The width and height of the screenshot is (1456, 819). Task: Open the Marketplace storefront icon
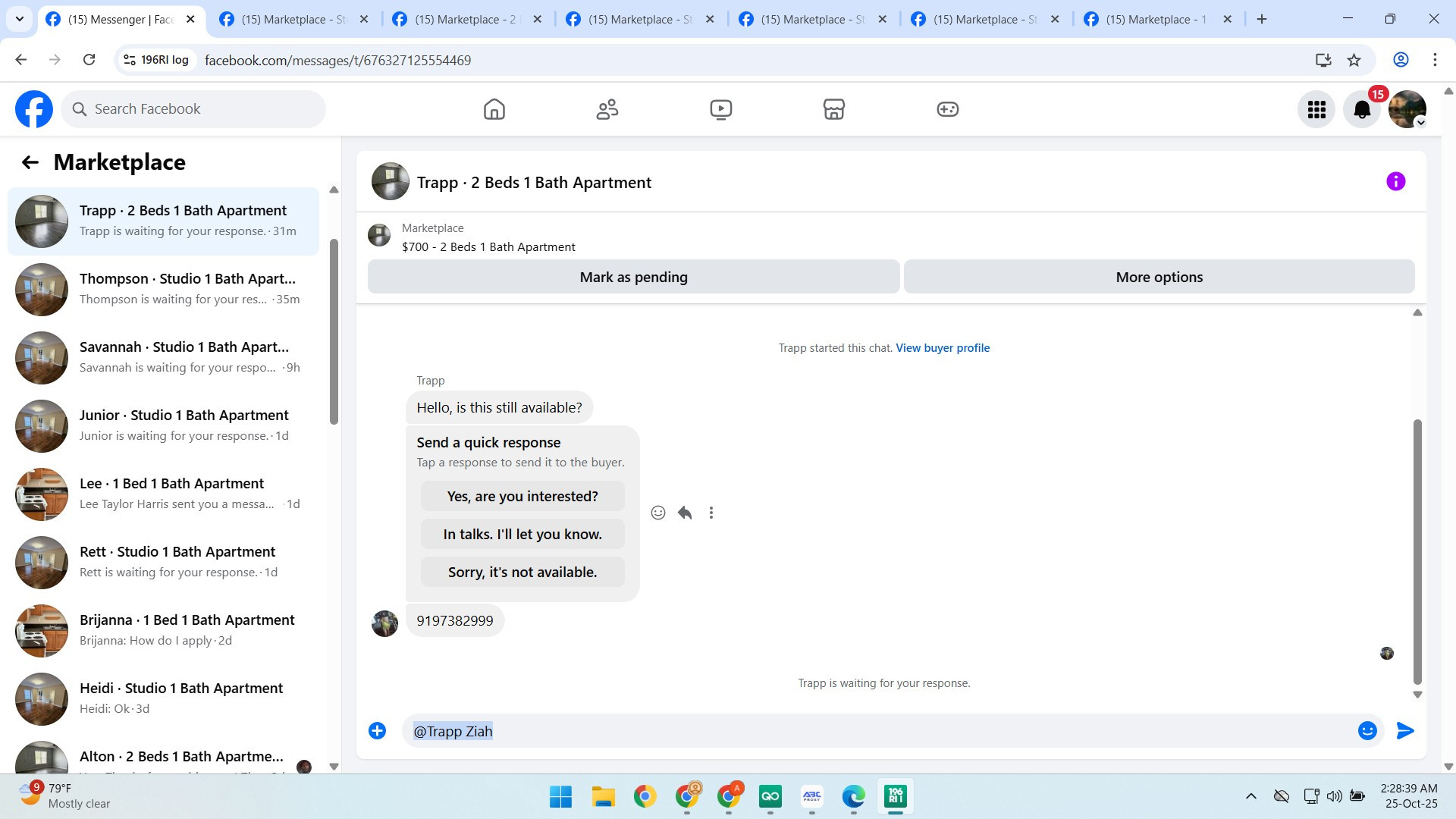tap(834, 109)
